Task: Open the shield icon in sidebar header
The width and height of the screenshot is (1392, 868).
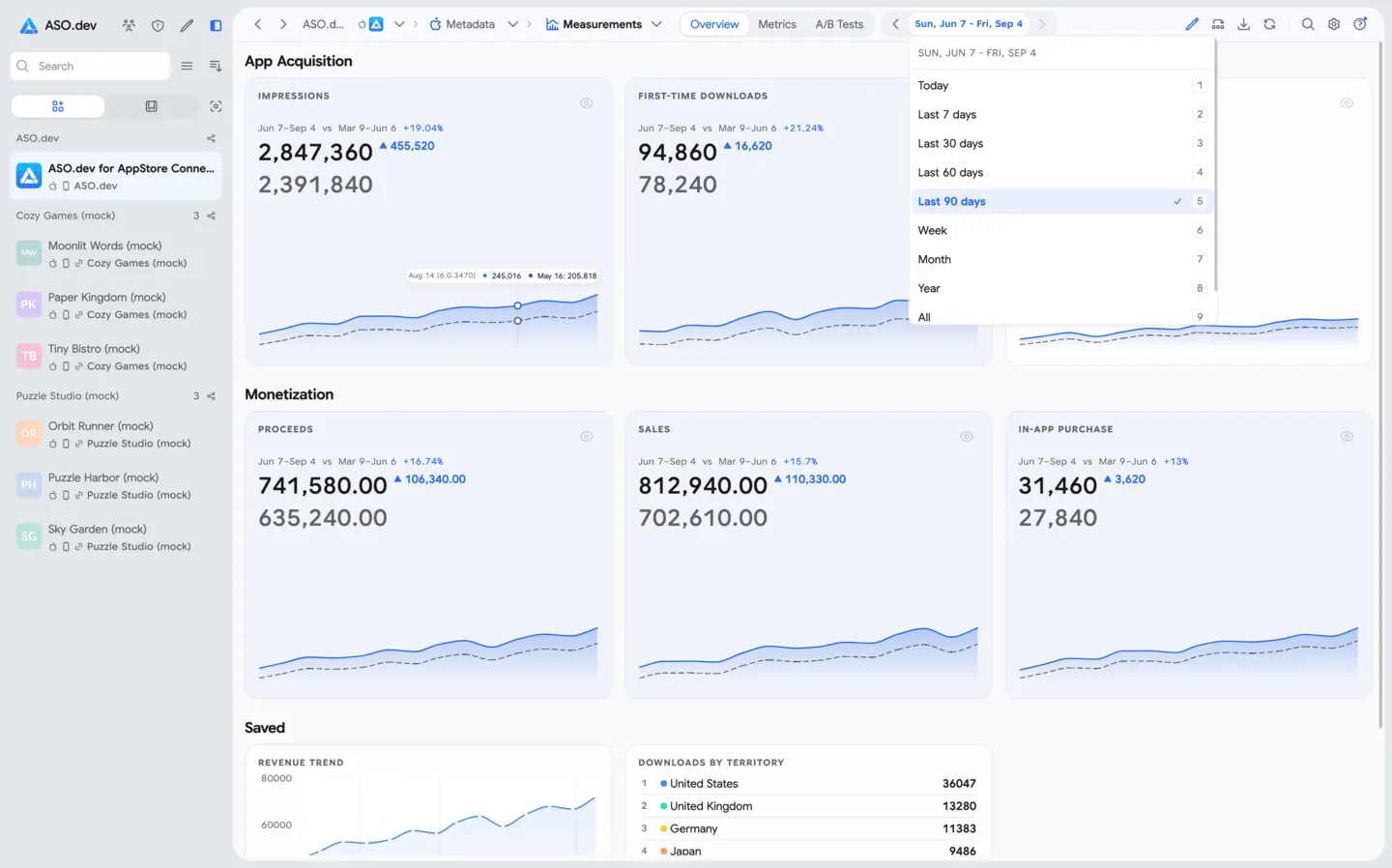Action: click(158, 25)
